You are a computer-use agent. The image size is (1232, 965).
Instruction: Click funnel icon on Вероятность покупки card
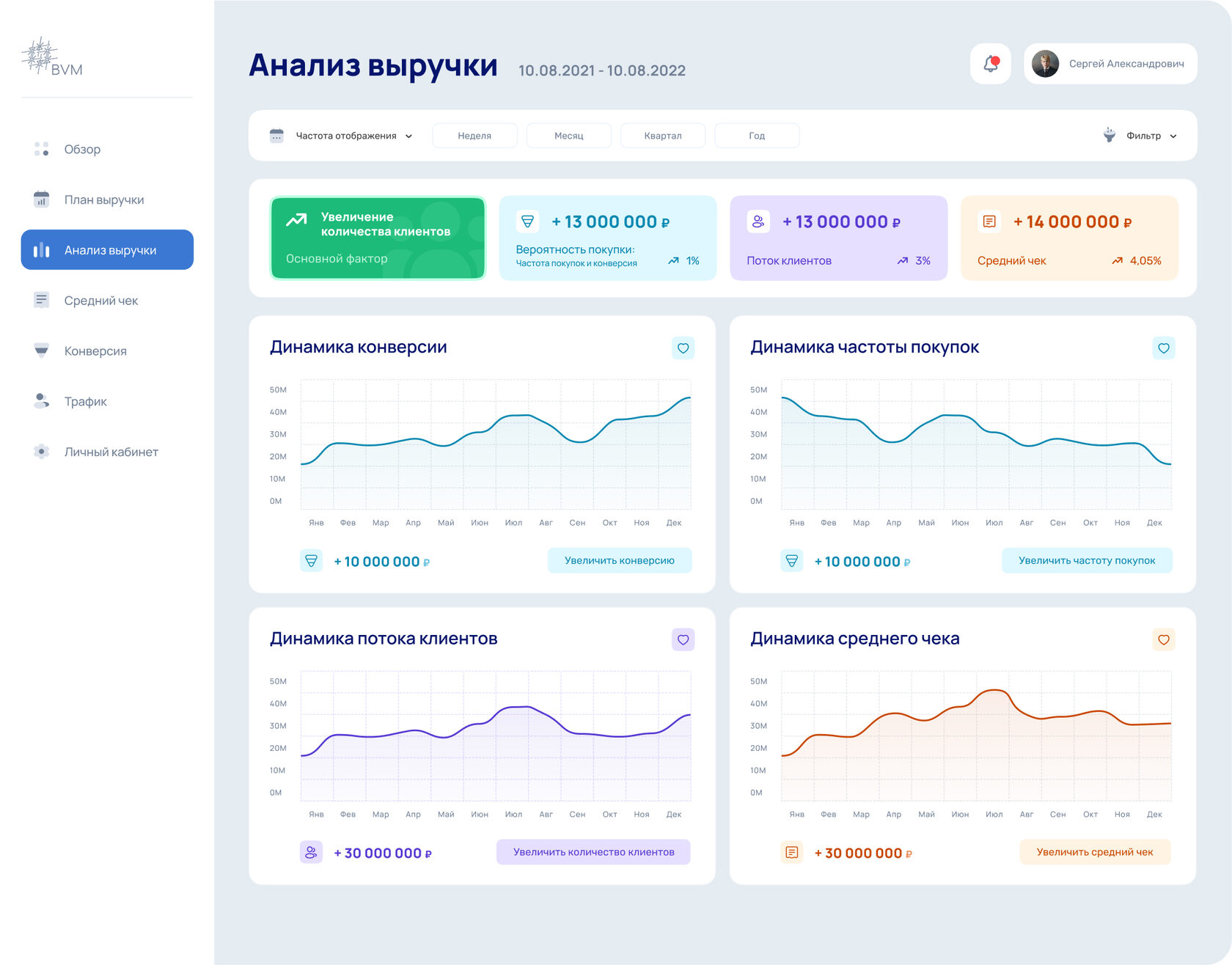click(527, 221)
